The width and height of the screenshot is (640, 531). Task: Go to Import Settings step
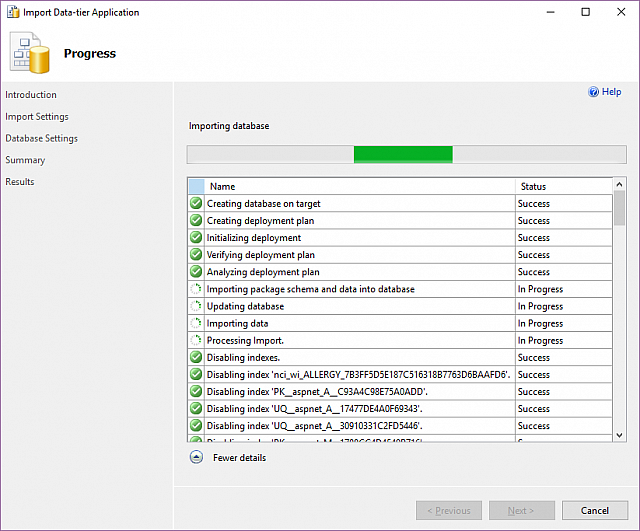click(x=37, y=117)
